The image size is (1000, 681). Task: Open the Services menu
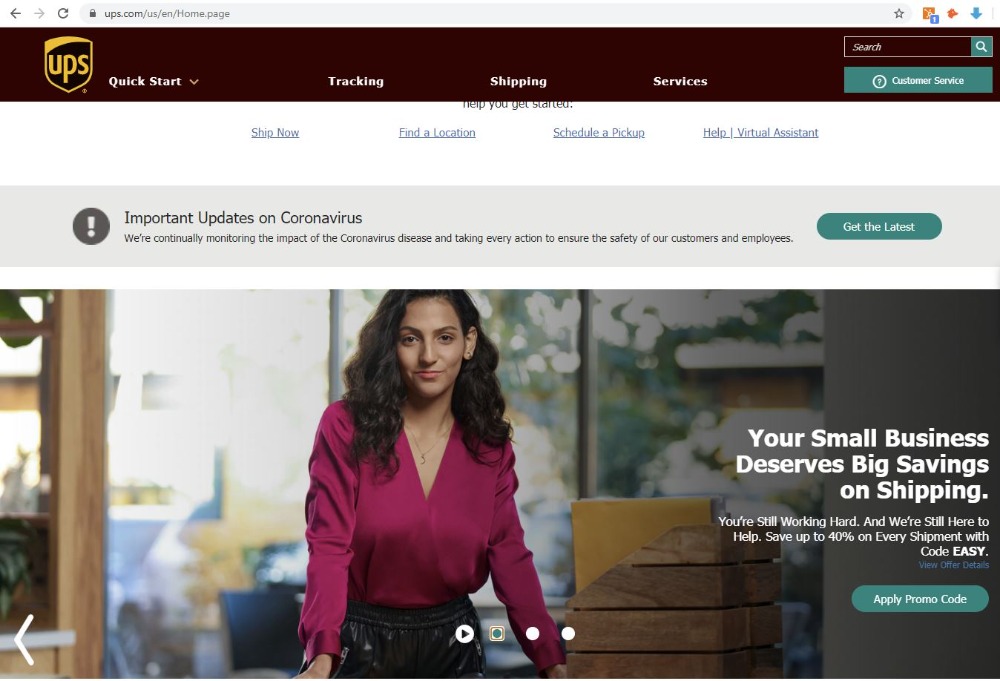pyautogui.click(x=680, y=81)
